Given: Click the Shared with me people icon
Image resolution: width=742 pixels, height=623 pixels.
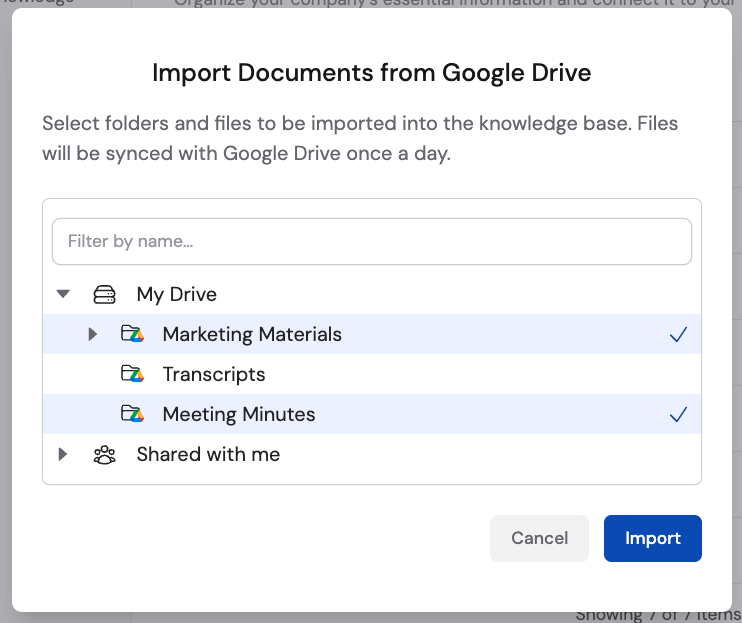Looking at the screenshot, I should pyautogui.click(x=104, y=455).
